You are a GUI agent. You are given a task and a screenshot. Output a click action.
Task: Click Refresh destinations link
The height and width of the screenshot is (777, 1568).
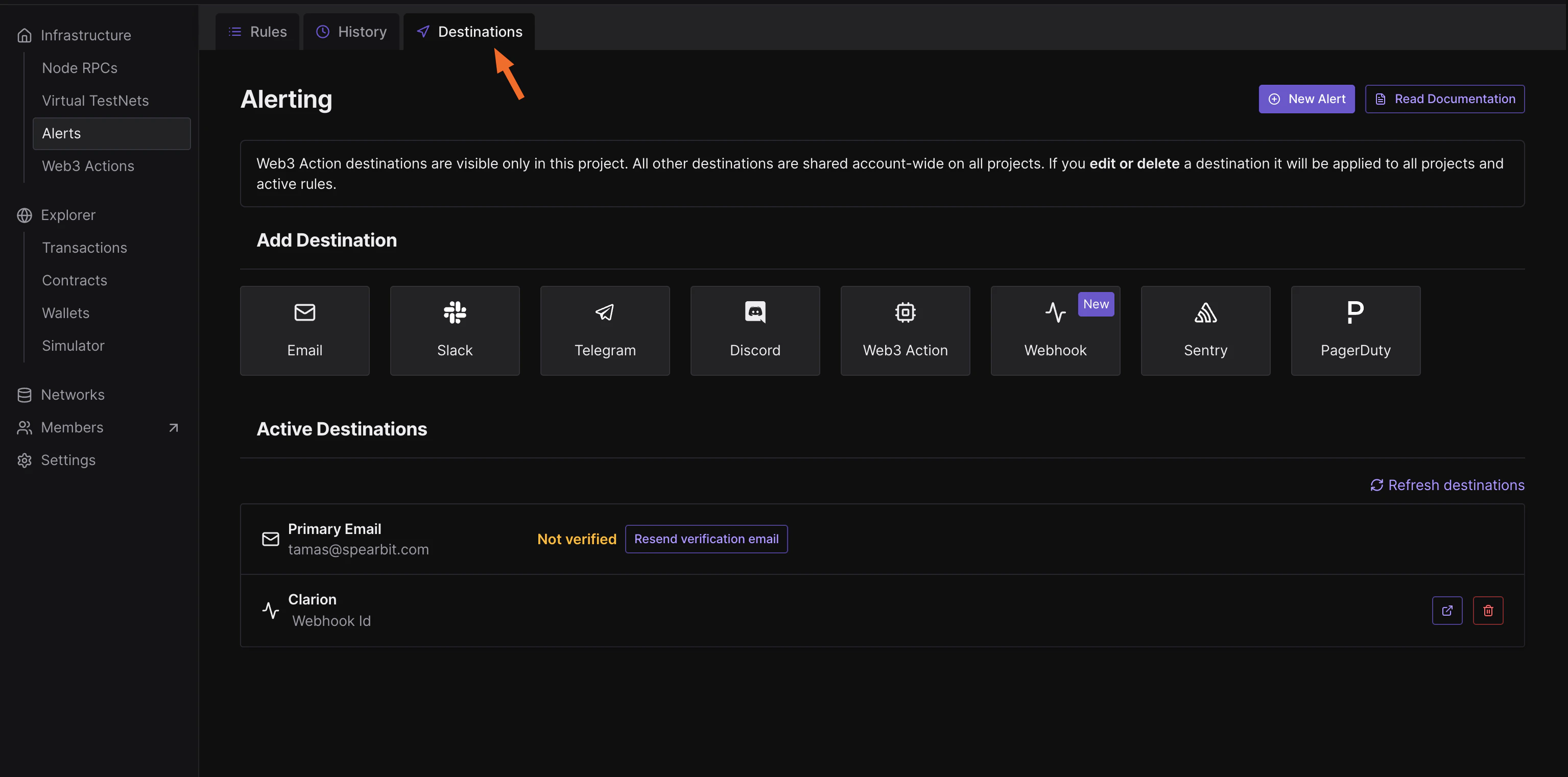1447,485
